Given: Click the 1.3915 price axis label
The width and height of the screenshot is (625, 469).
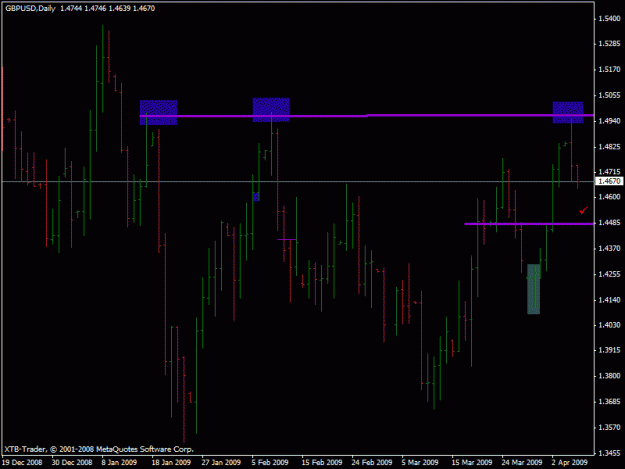Looking at the screenshot, I should (609, 350).
